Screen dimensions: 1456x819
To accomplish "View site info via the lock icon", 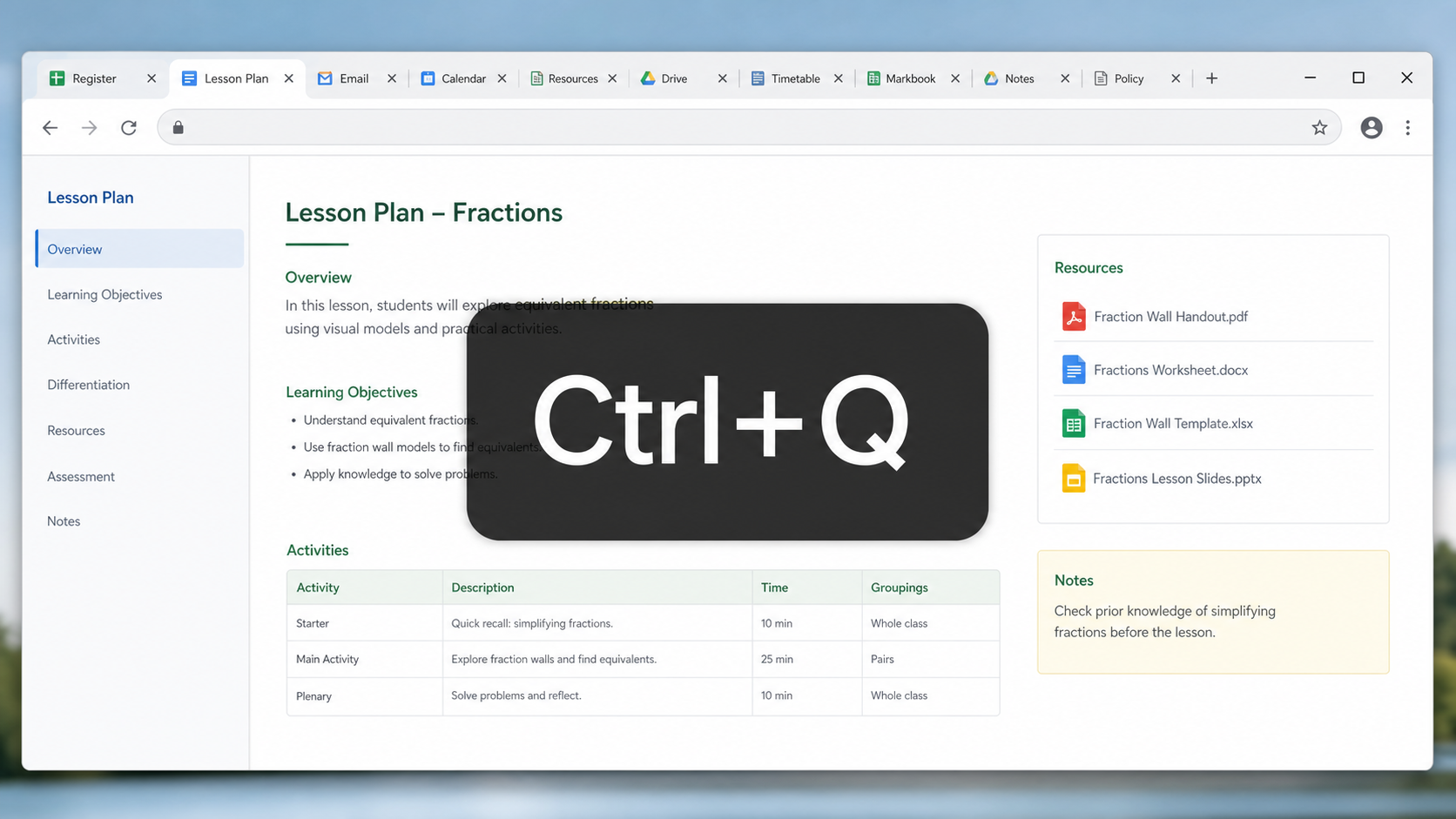I will click(x=179, y=128).
